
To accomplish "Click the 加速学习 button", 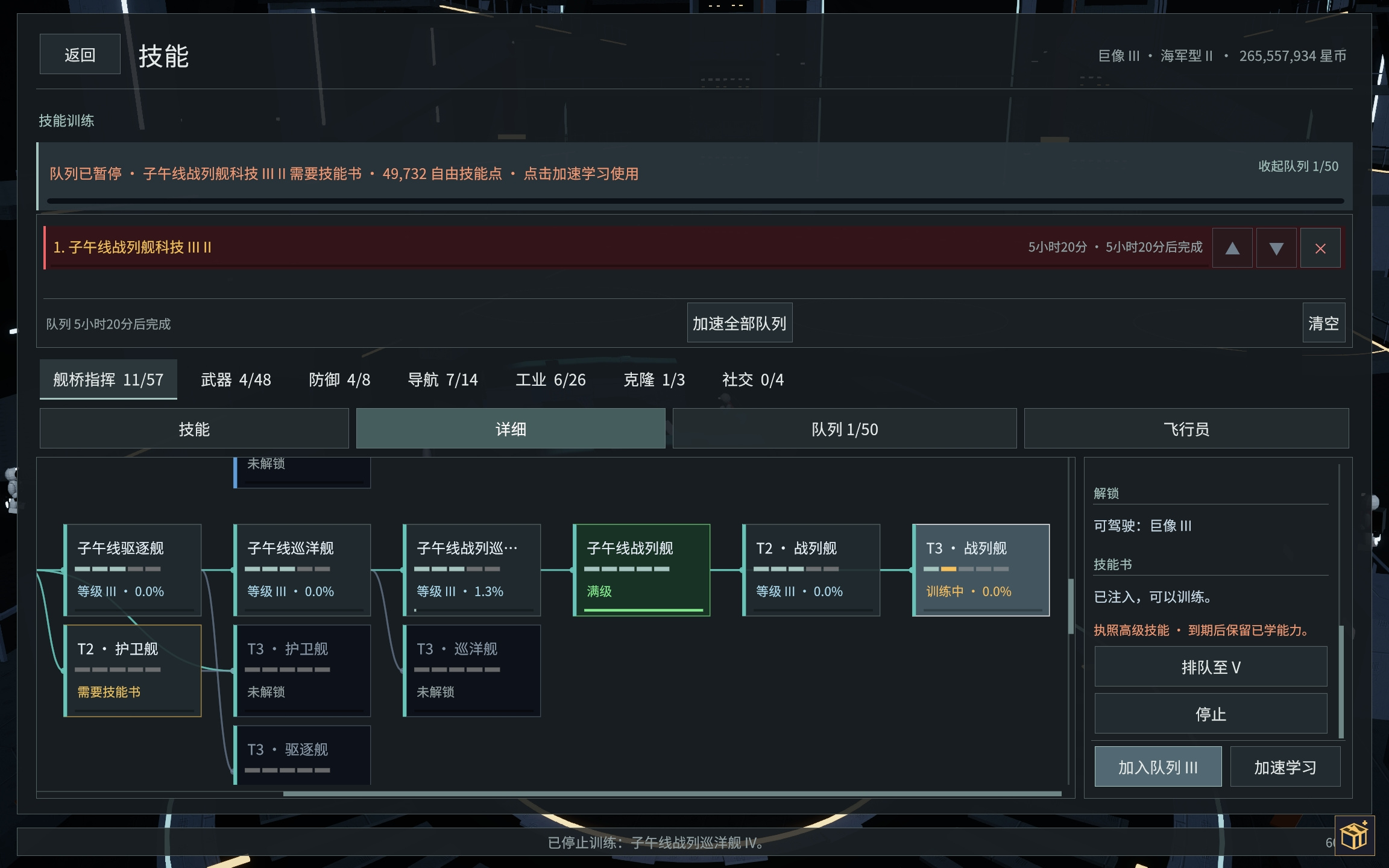I will 1285,767.
